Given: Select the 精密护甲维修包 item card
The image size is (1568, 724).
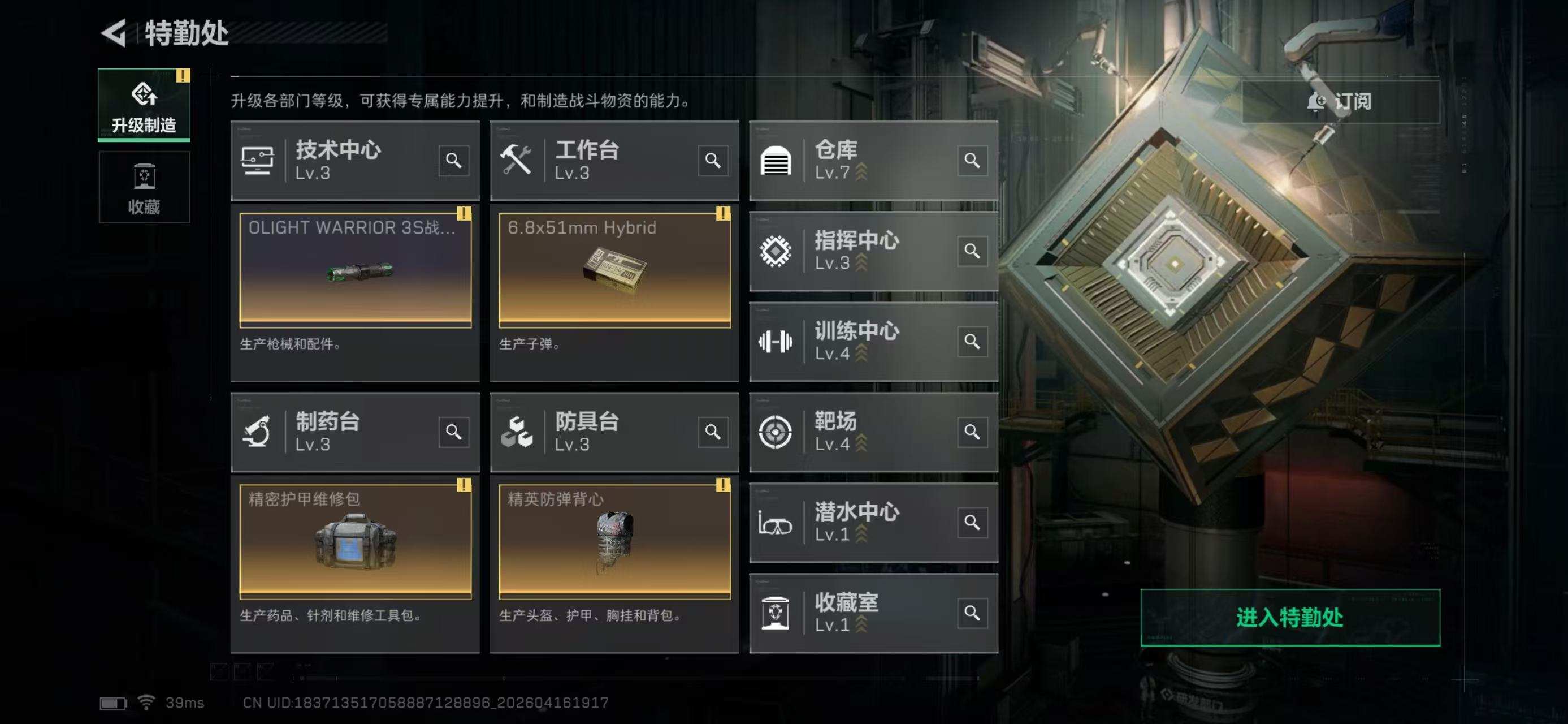Looking at the screenshot, I should 356,542.
